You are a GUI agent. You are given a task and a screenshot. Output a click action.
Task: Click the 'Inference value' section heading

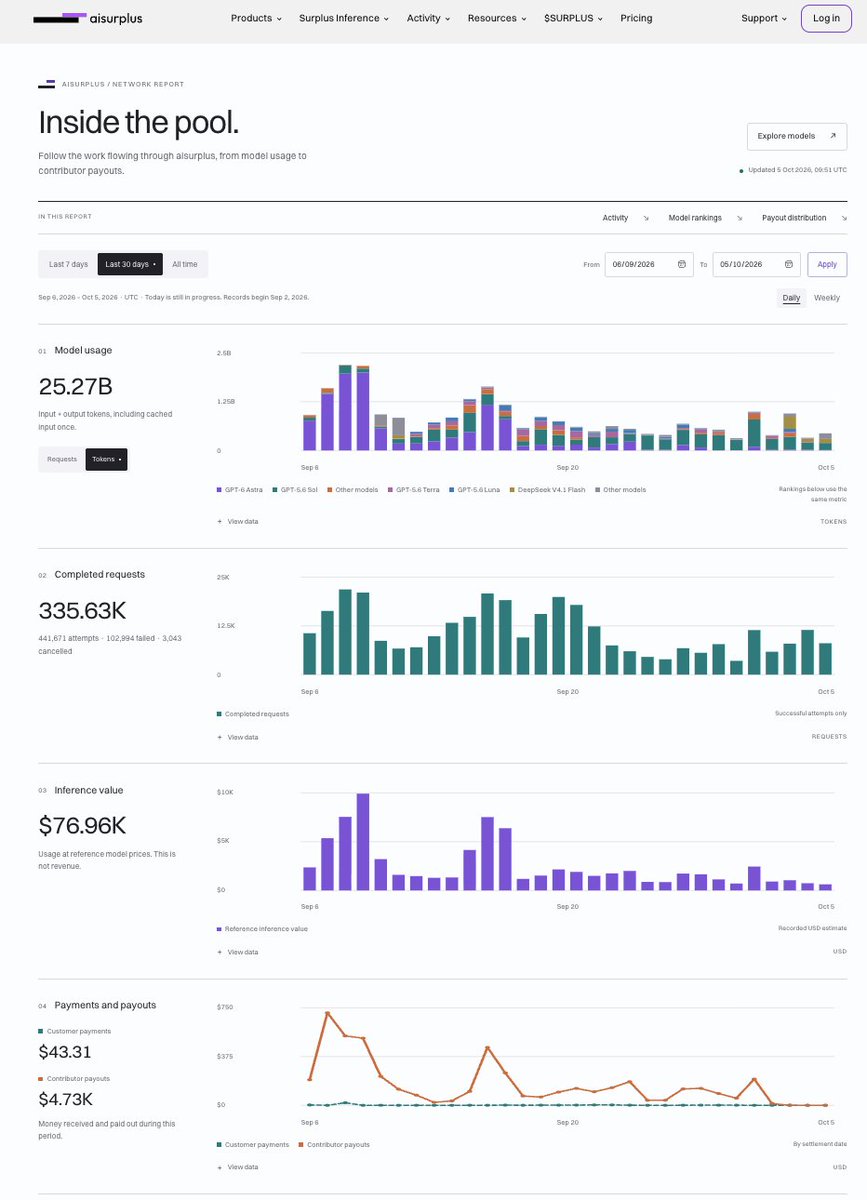pos(89,790)
